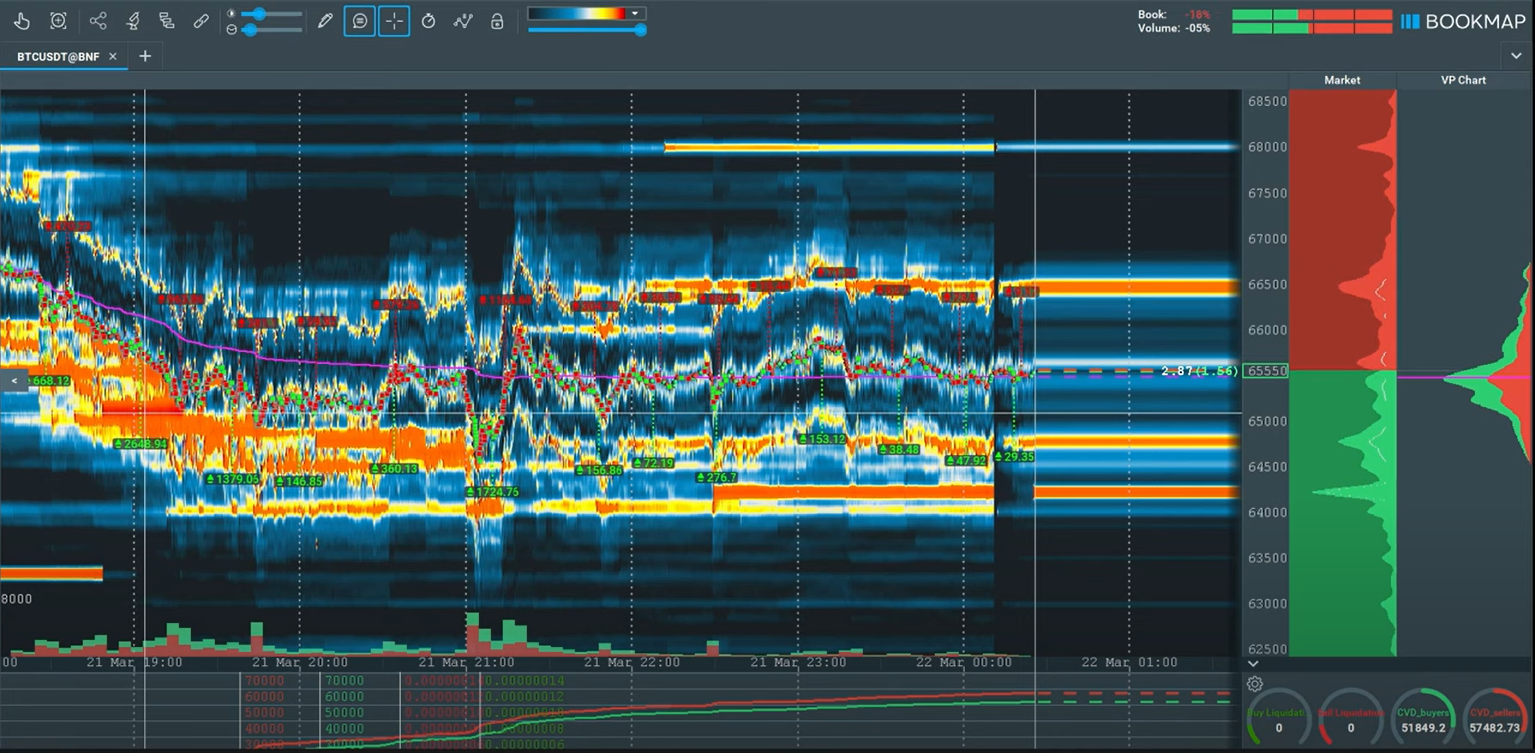Select the VP Chart column header
Image resolution: width=1535 pixels, height=753 pixels.
point(1463,80)
